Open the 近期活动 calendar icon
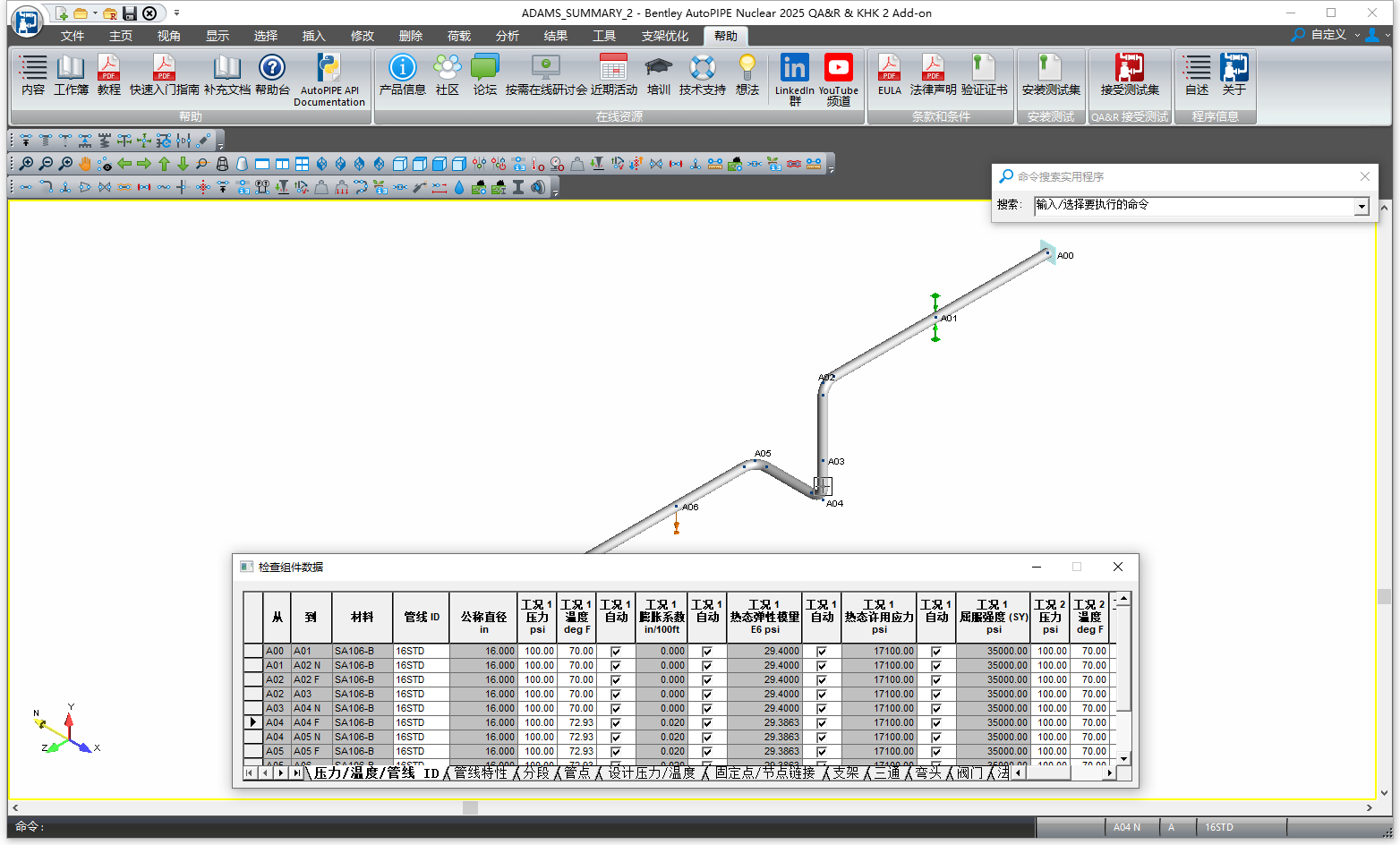1400x845 pixels. click(613, 68)
